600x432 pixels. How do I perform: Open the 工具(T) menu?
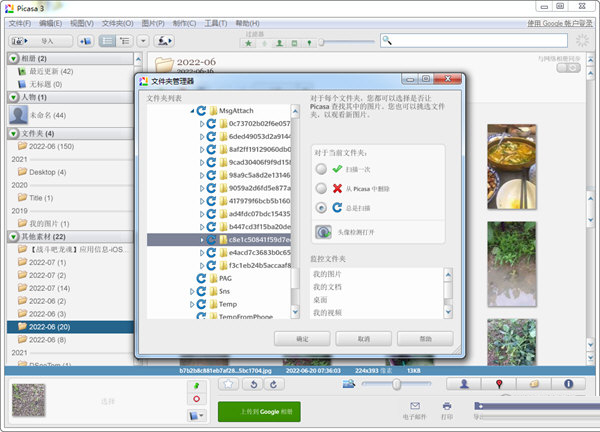click(213, 23)
